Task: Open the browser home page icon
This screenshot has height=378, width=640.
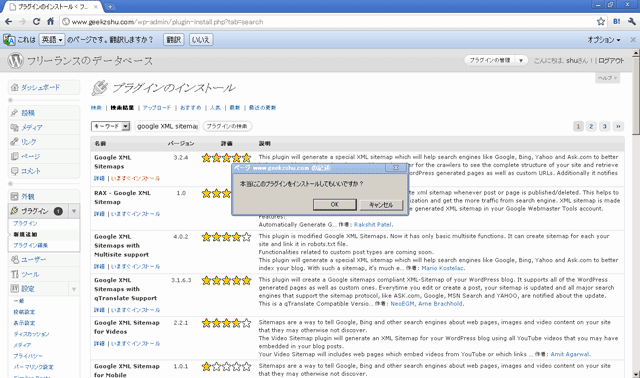Action: click(50, 22)
